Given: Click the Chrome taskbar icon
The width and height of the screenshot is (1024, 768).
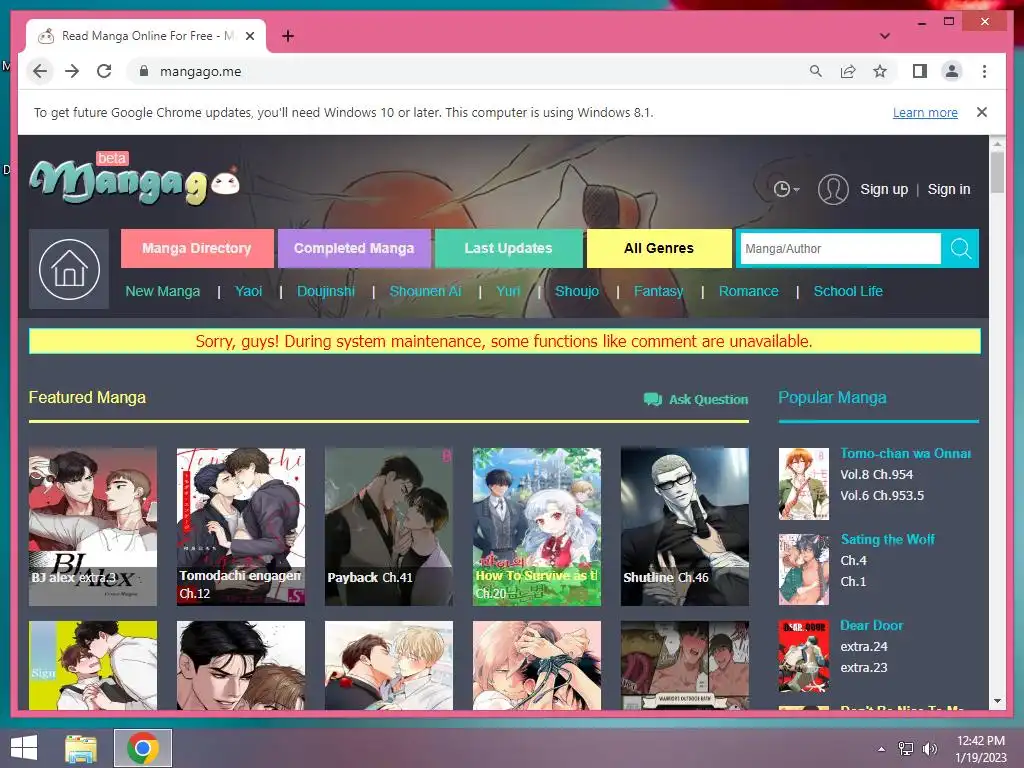Looking at the screenshot, I should coord(143,748).
